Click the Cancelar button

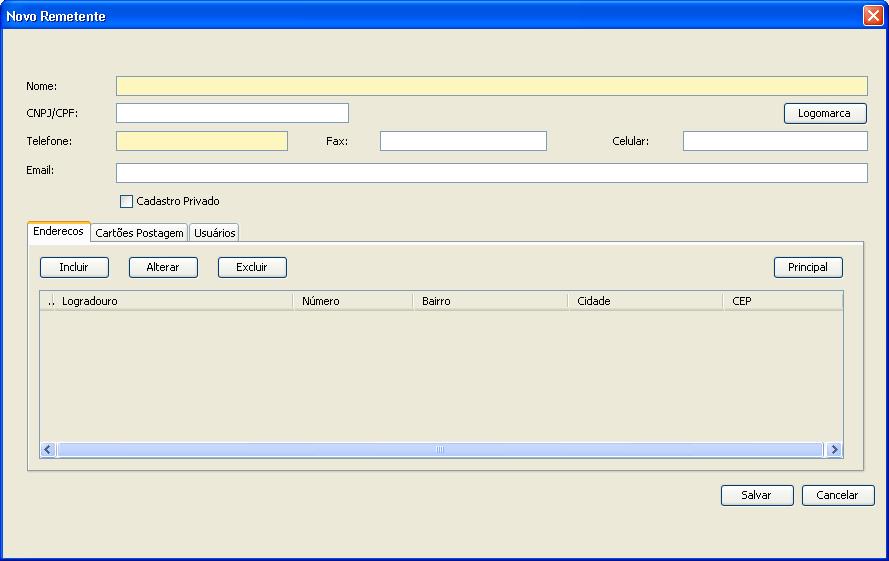click(x=838, y=495)
